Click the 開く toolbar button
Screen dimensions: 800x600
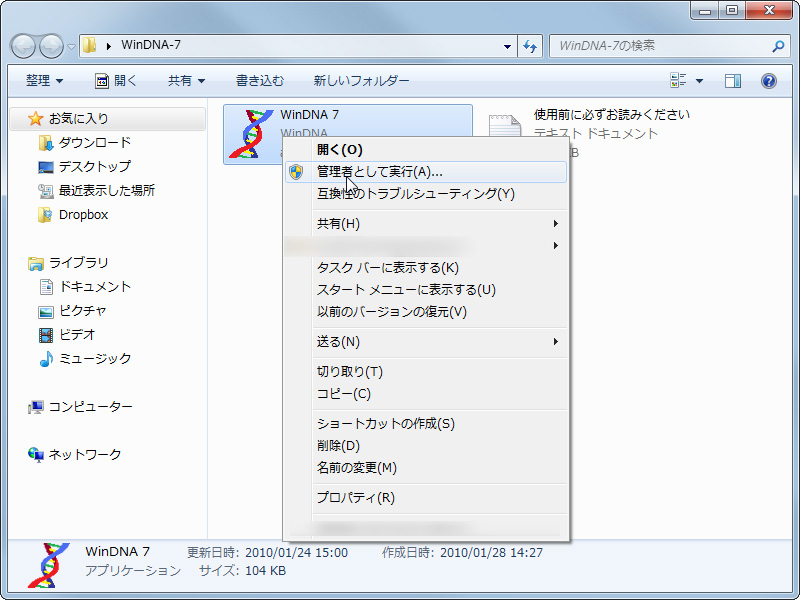(116, 81)
